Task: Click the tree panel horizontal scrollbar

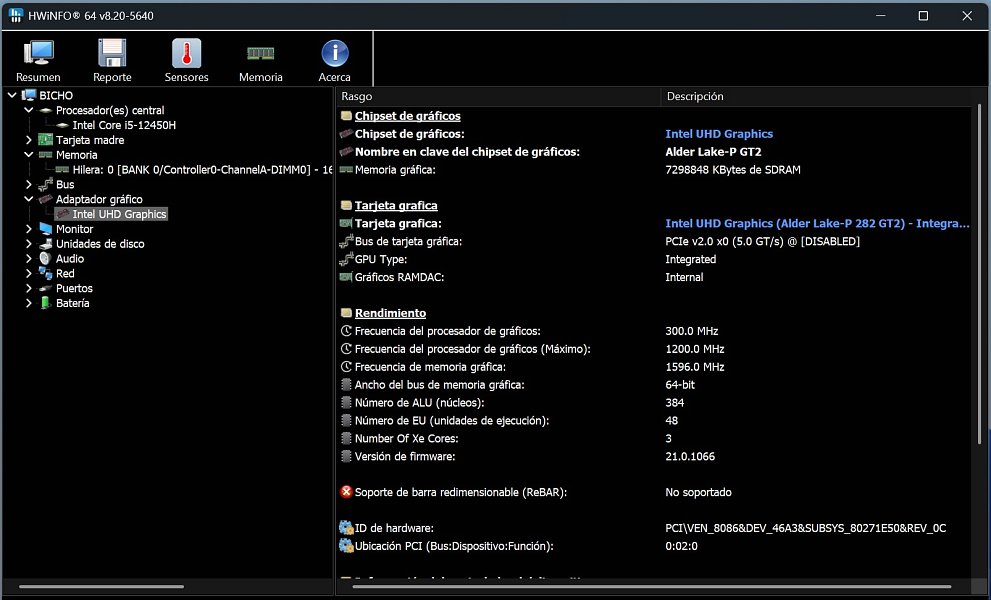Action: click(x=101, y=587)
